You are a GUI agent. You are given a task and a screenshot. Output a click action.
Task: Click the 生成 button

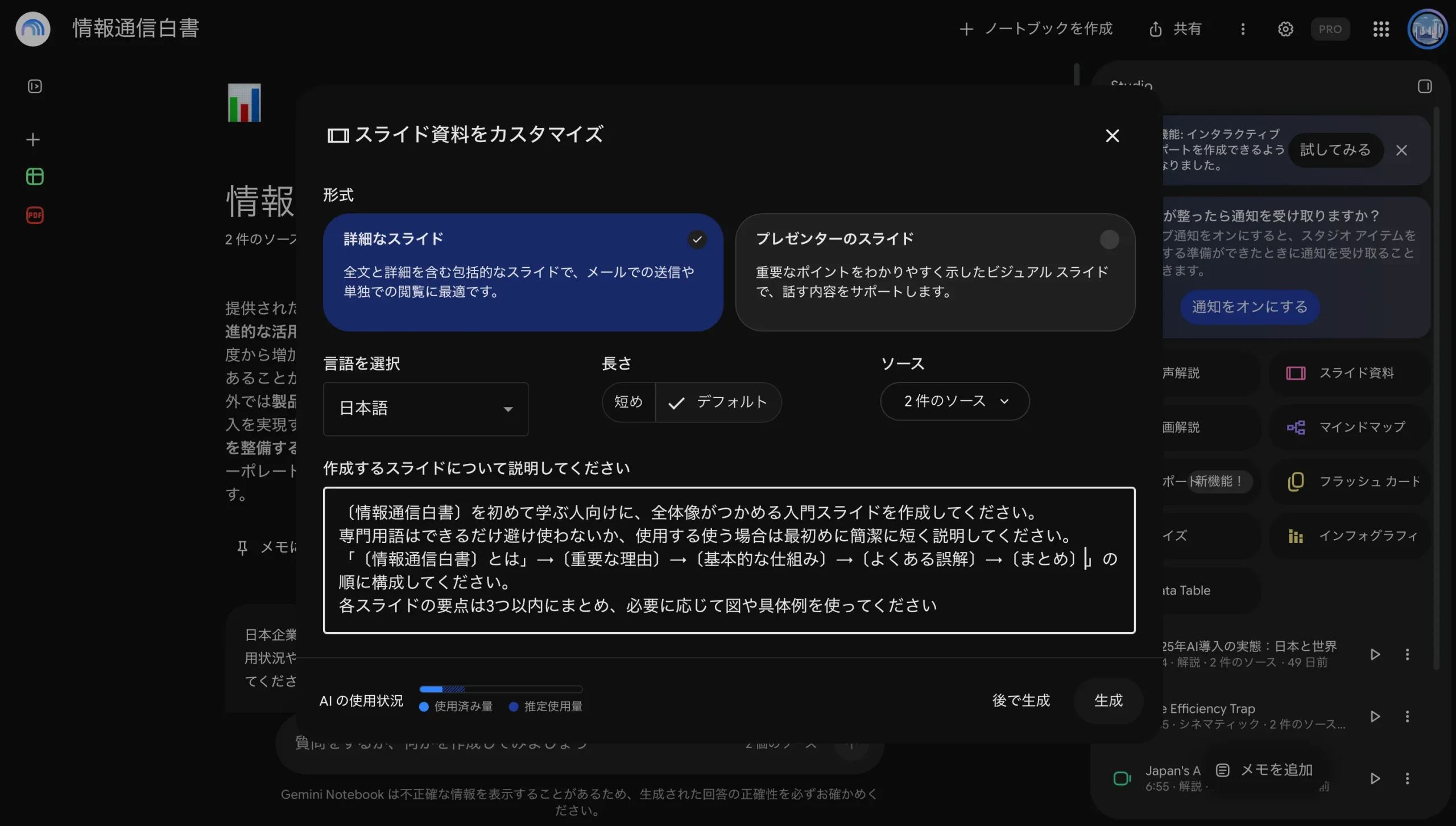tap(1108, 700)
